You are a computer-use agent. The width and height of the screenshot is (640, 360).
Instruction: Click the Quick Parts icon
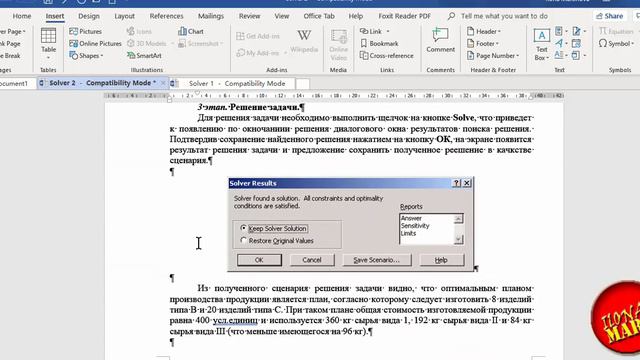coord(559,31)
